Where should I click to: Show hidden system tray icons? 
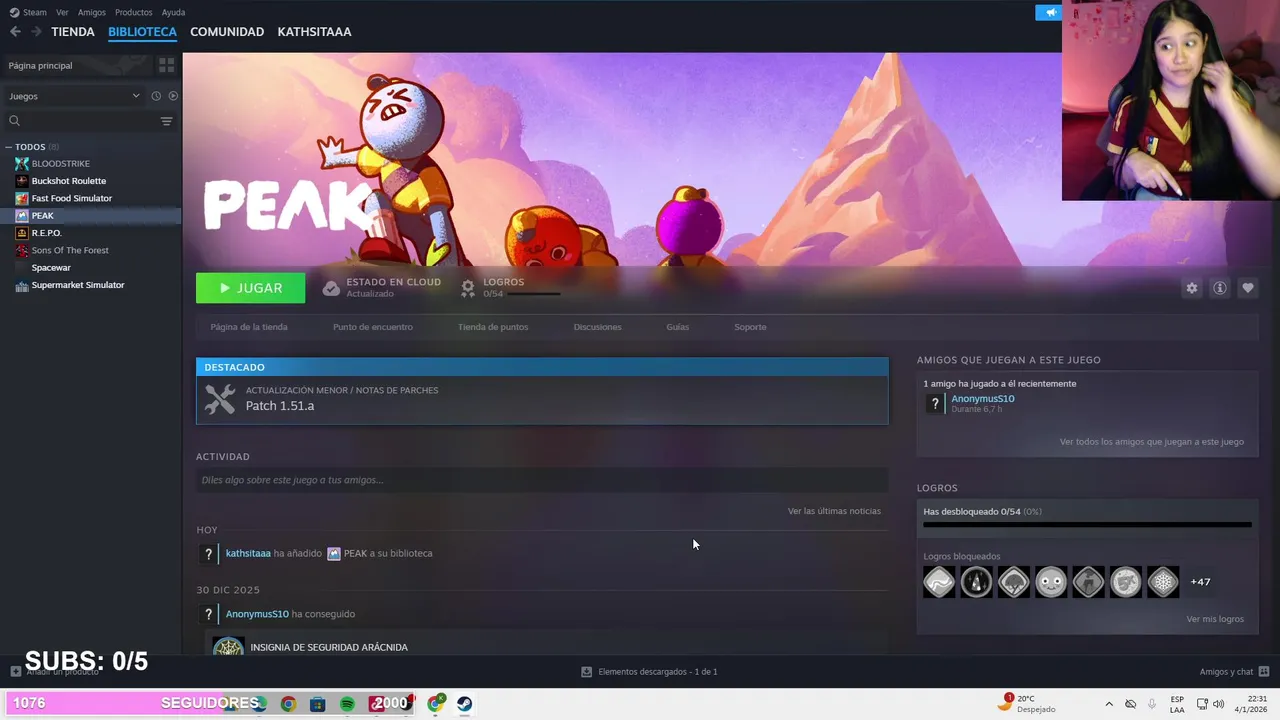point(1108,704)
